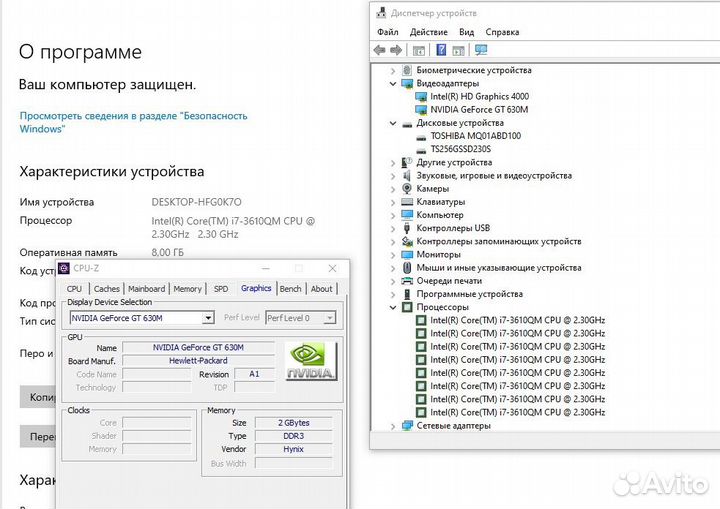Expand the Сетевые адаптеры node
The image size is (720, 509).
[393, 426]
